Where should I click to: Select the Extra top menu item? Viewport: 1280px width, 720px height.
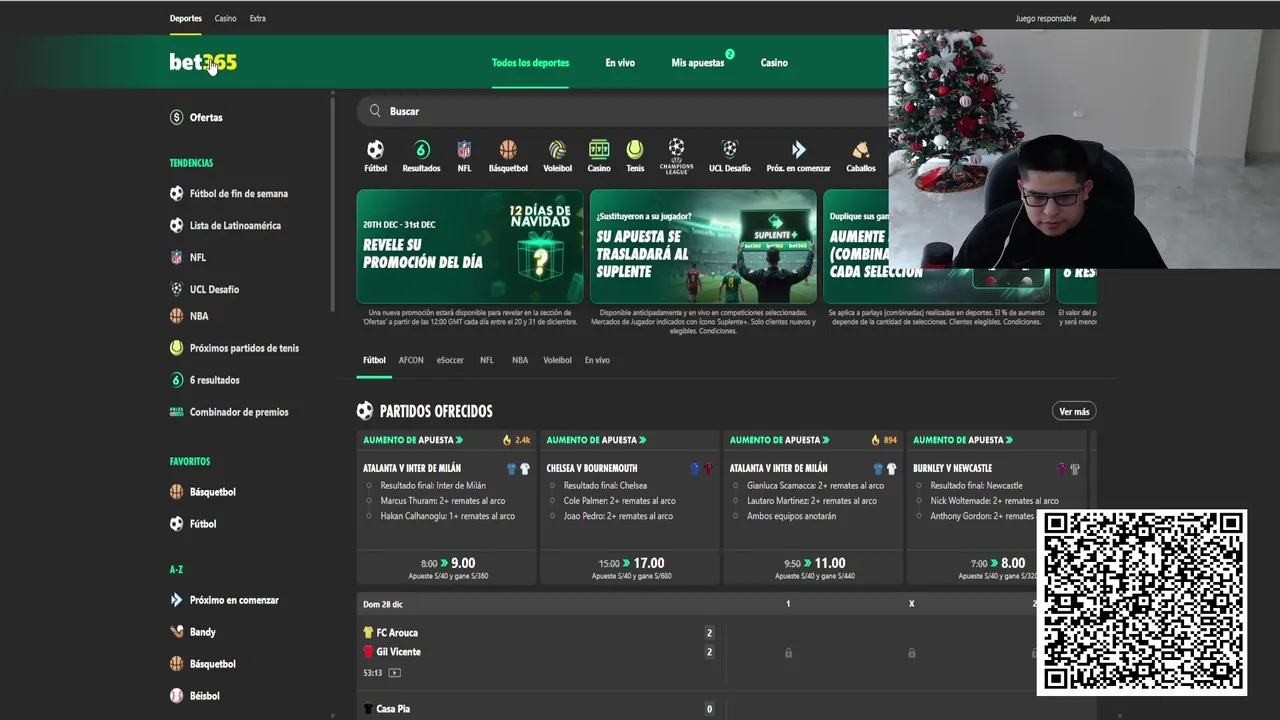click(x=258, y=18)
